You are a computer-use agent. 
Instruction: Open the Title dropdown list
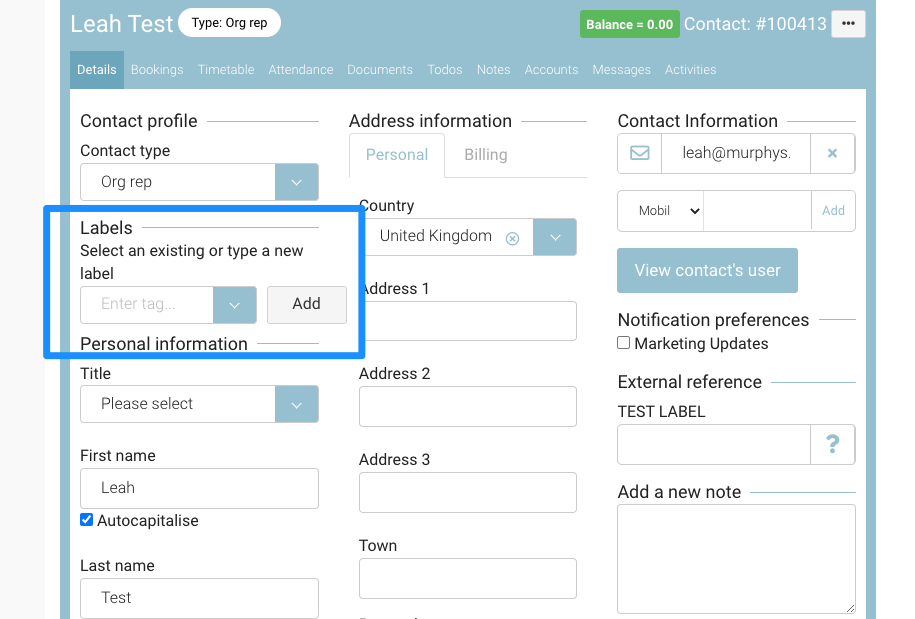click(x=296, y=404)
